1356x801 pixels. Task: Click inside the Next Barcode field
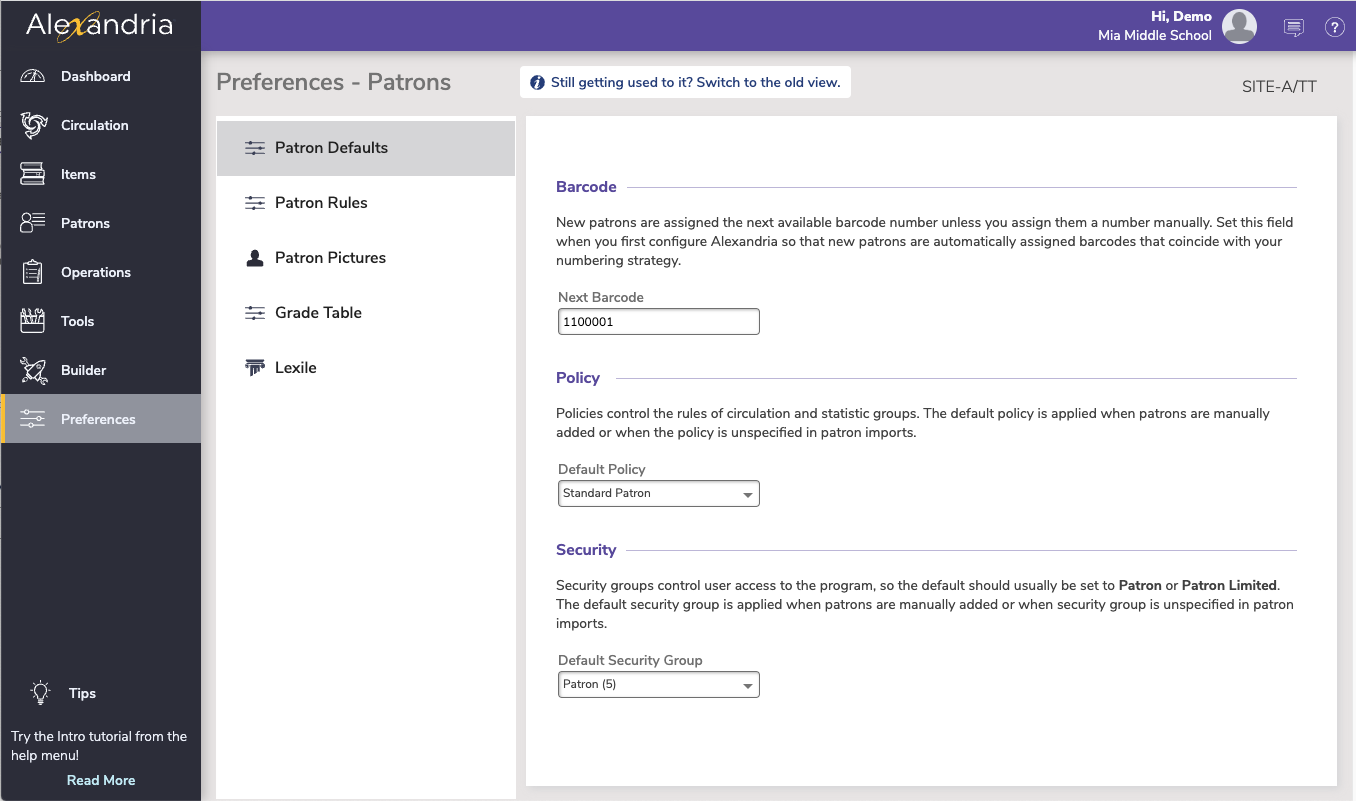[658, 321]
